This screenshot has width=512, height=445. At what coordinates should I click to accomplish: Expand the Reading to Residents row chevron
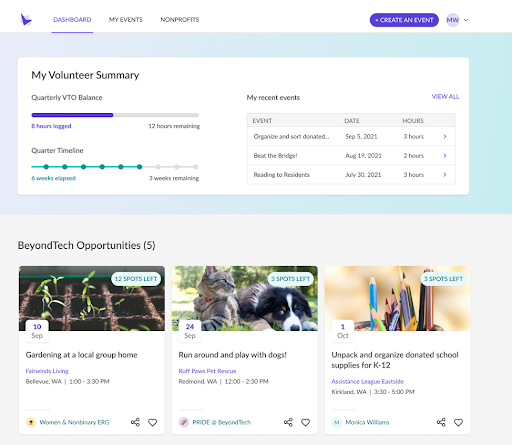pos(445,174)
